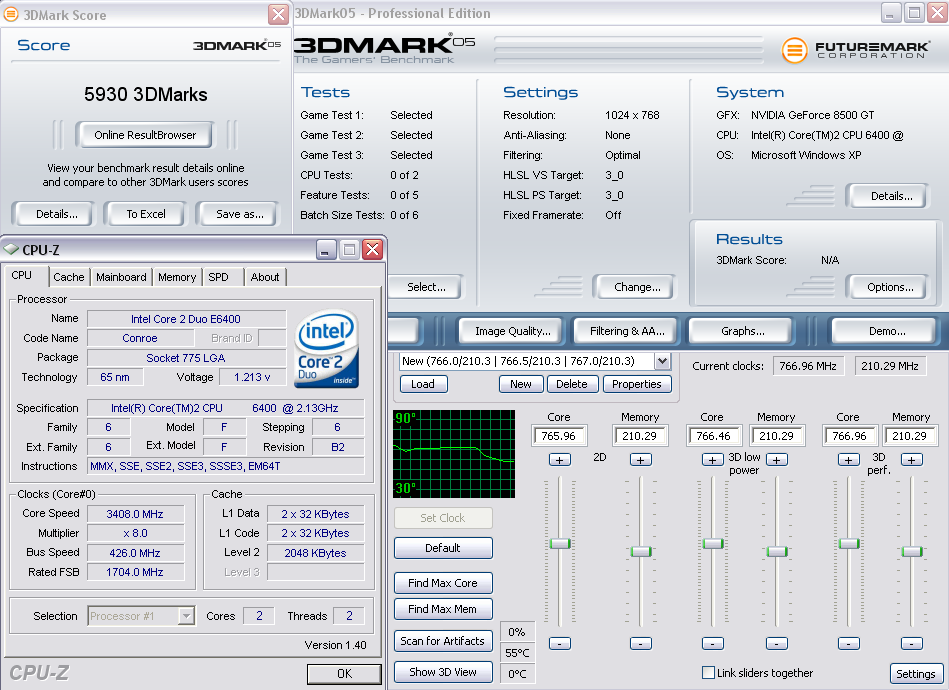Increase 3D low power Memory clock plus button

(x=777, y=460)
